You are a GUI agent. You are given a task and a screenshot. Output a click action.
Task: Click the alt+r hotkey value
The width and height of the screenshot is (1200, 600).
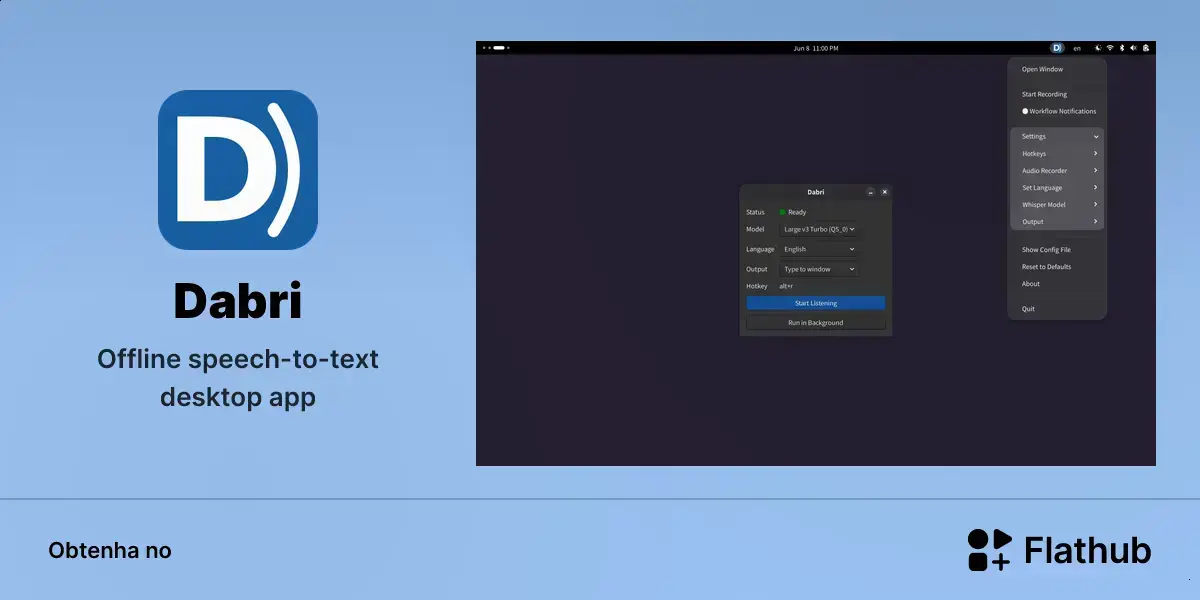[786, 286]
